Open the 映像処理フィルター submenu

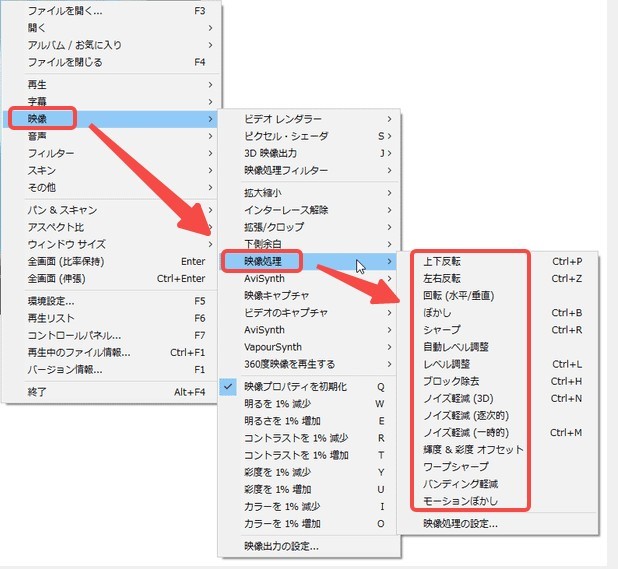pyautogui.click(x=309, y=170)
